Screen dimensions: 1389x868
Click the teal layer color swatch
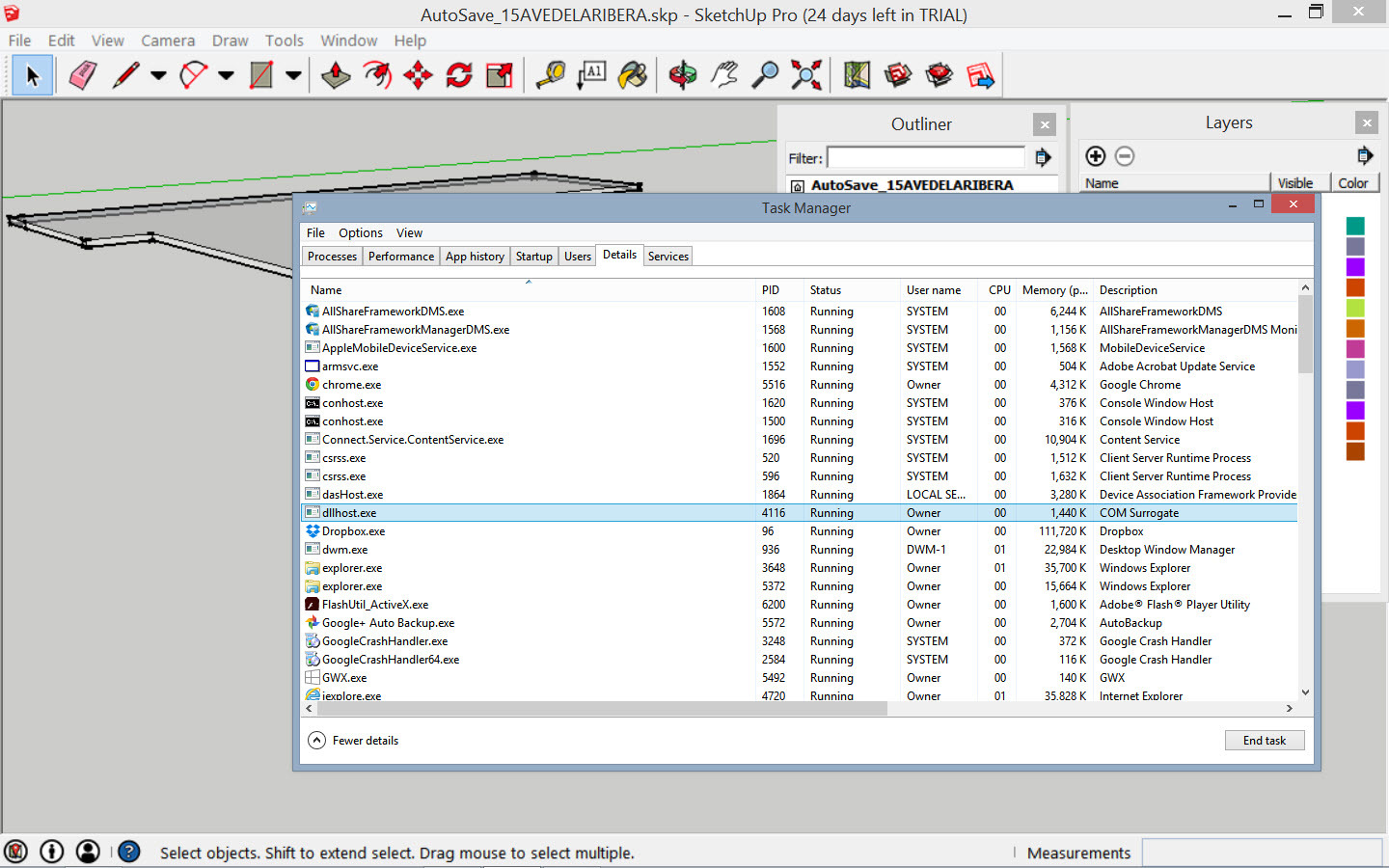click(x=1355, y=226)
